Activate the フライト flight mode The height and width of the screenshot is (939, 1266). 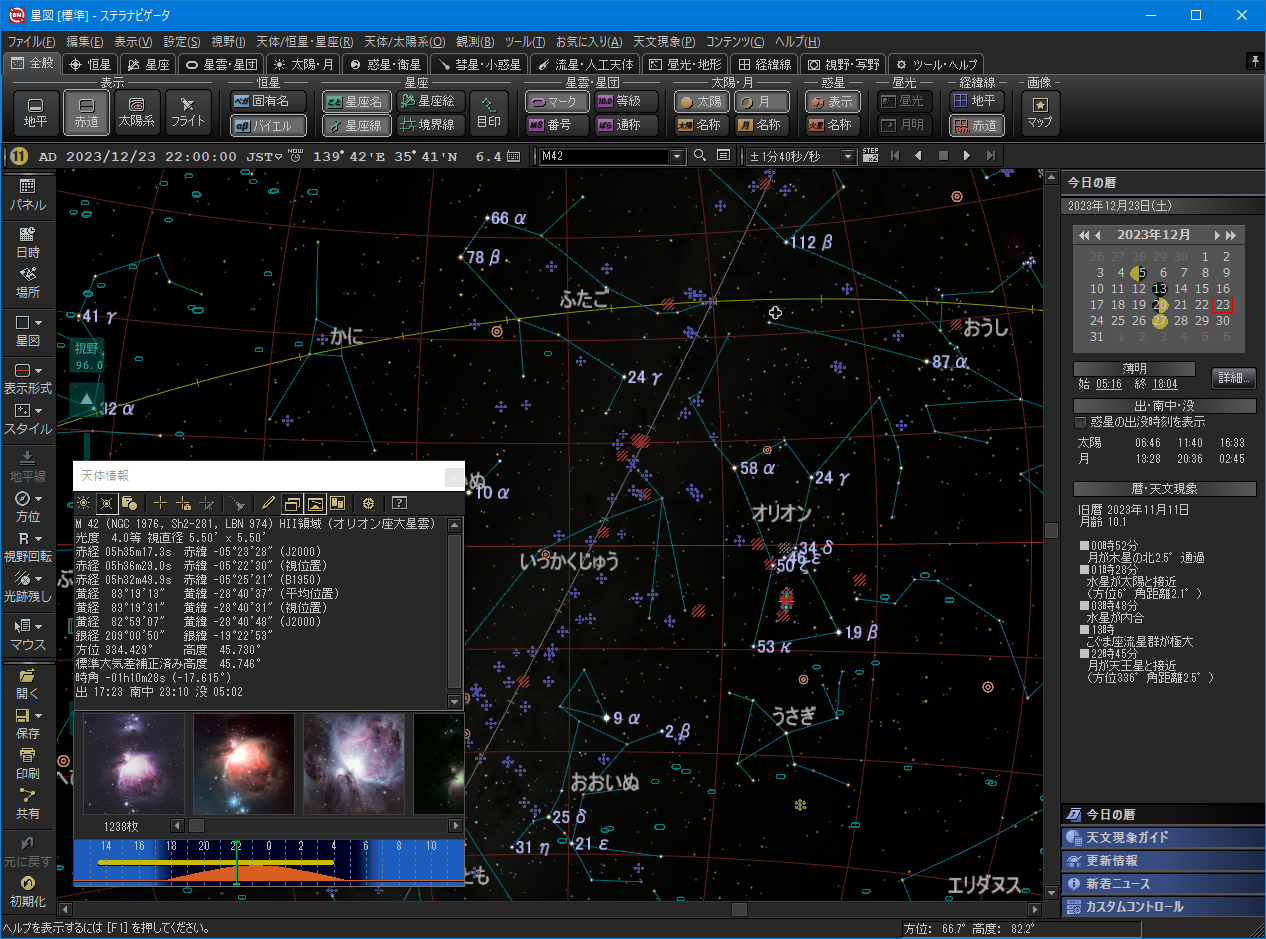tap(187, 112)
